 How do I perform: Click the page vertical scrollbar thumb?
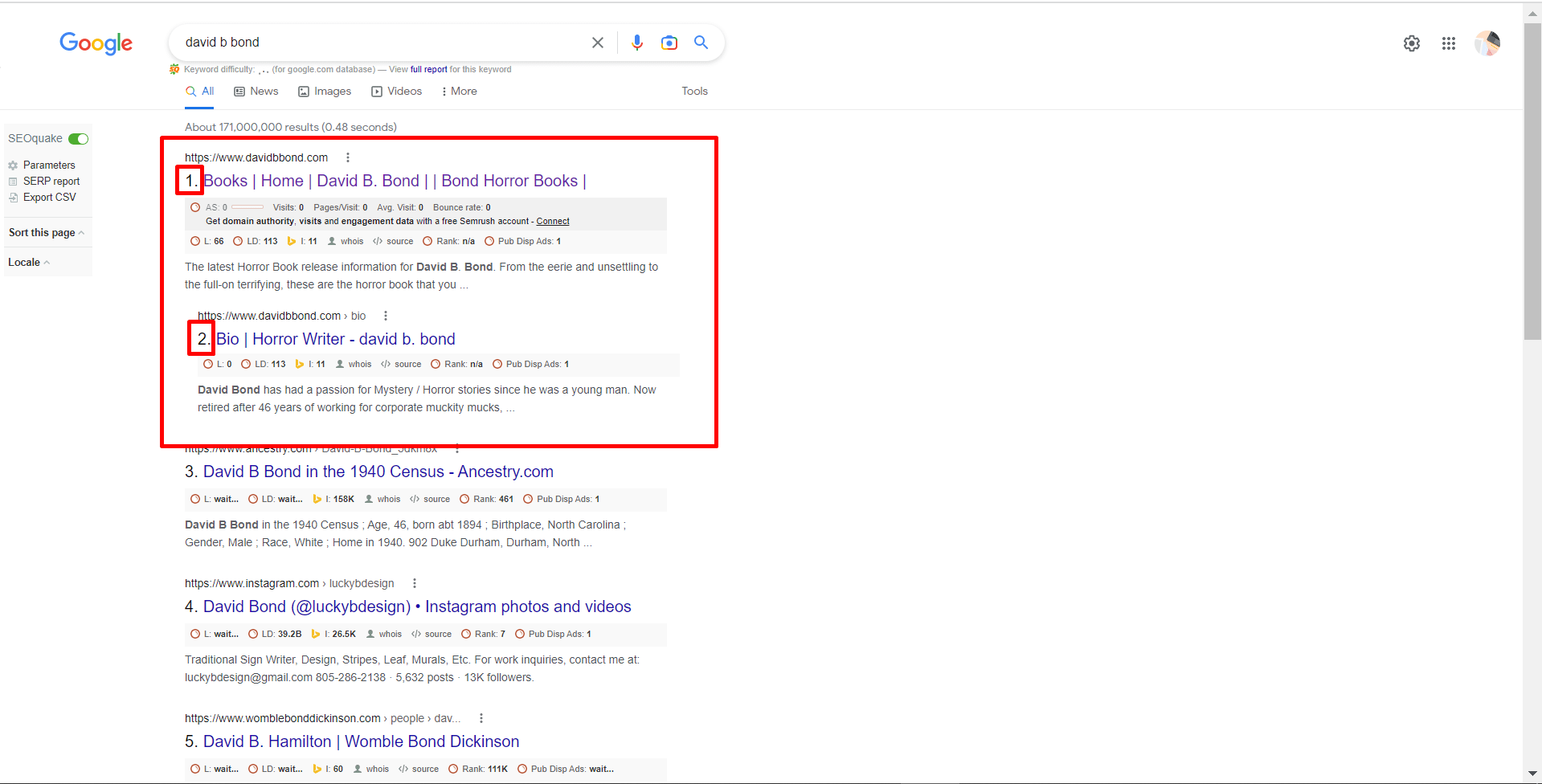(x=1533, y=182)
